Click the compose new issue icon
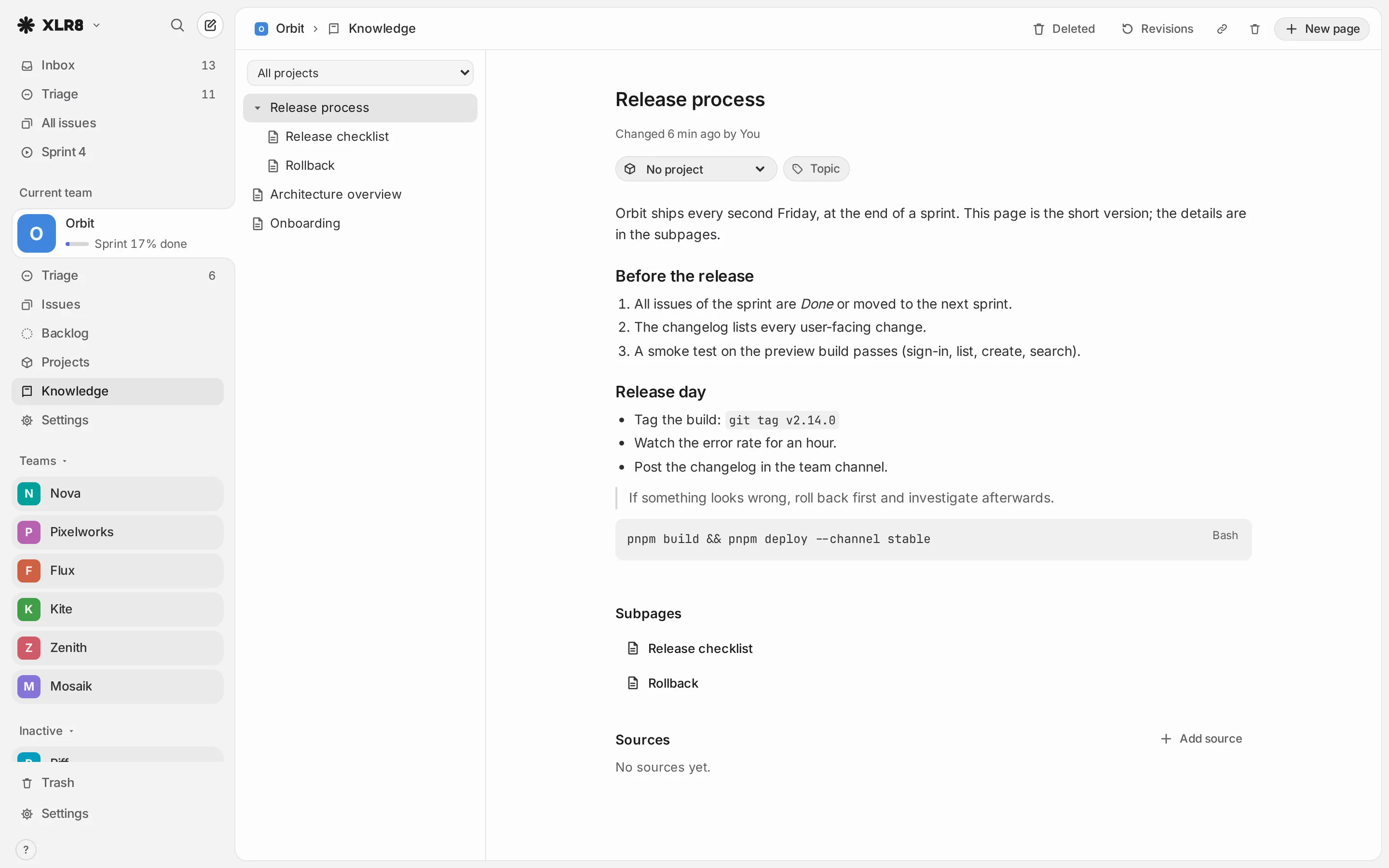Image resolution: width=1389 pixels, height=868 pixels. click(x=210, y=25)
